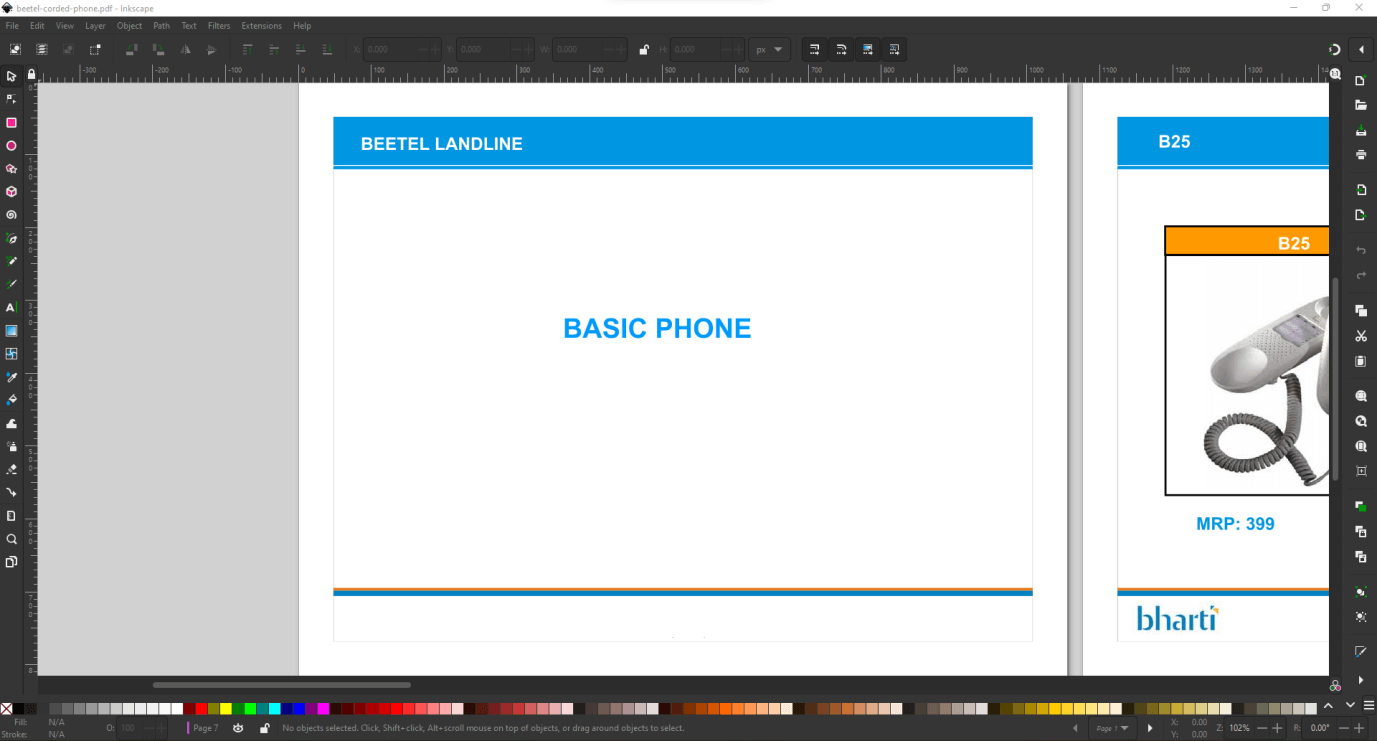Select the Text tool
Screen dimensions: 1377x741
[x=11, y=308]
